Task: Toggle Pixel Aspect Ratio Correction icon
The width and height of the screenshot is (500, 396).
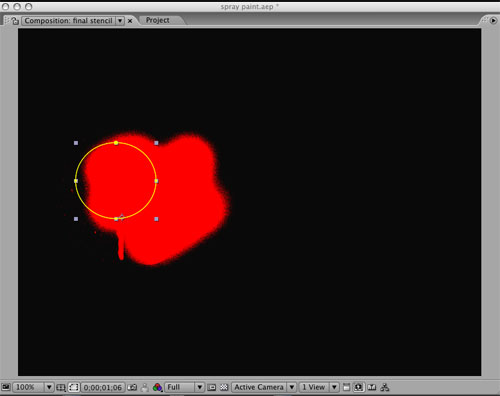Action: click(347, 387)
